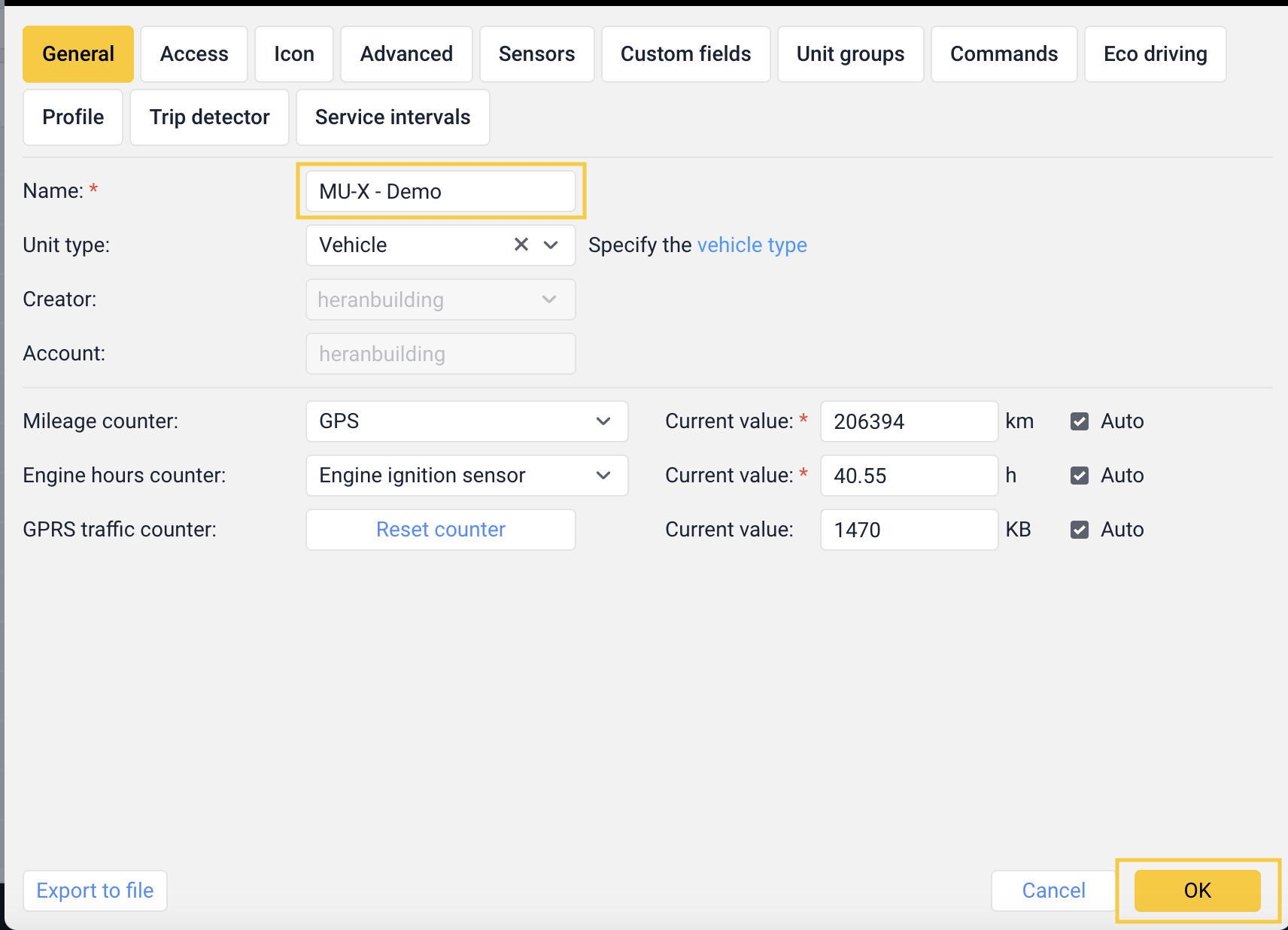The width and height of the screenshot is (1288, 930).
Task: Focus the Name input field
Action: coord(440,191)
